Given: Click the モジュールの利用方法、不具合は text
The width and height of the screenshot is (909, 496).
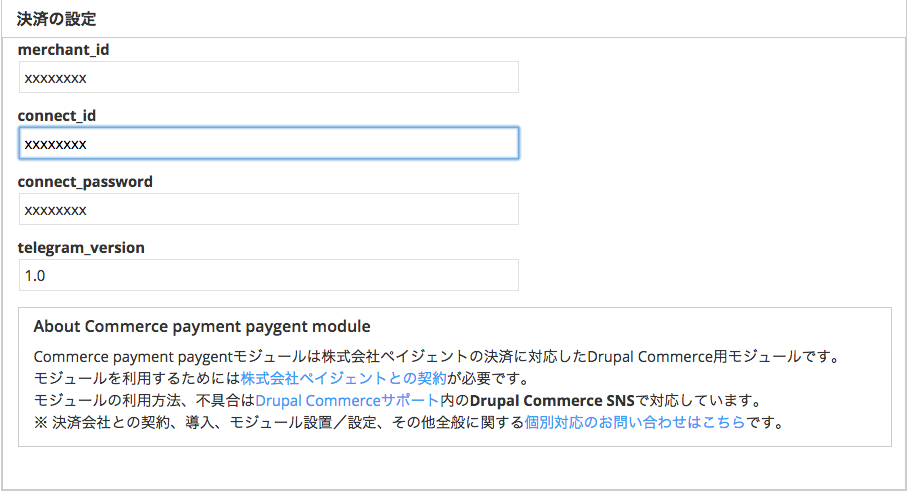Looking at the screenshot, I should pos(144,400).
